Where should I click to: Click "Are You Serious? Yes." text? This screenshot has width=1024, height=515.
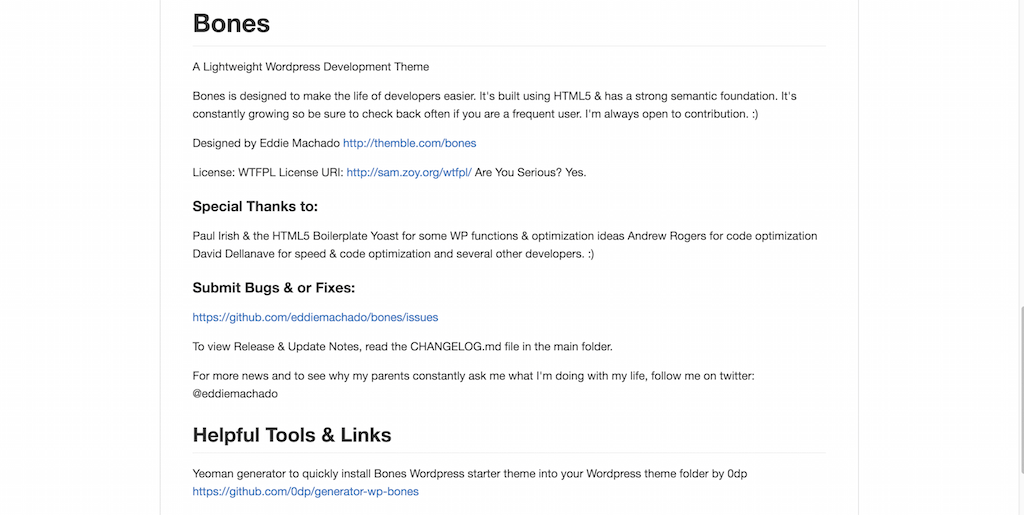[530, 172]
